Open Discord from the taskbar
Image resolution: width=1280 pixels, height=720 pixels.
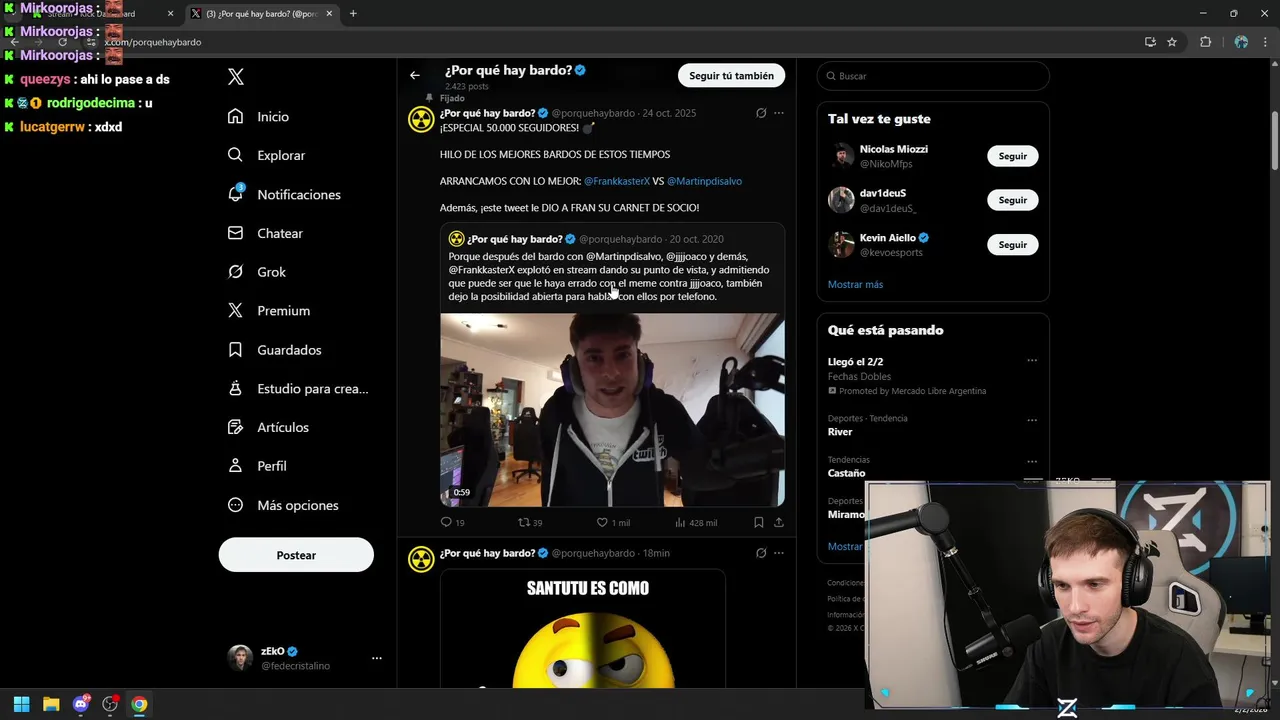coord(81,704)
